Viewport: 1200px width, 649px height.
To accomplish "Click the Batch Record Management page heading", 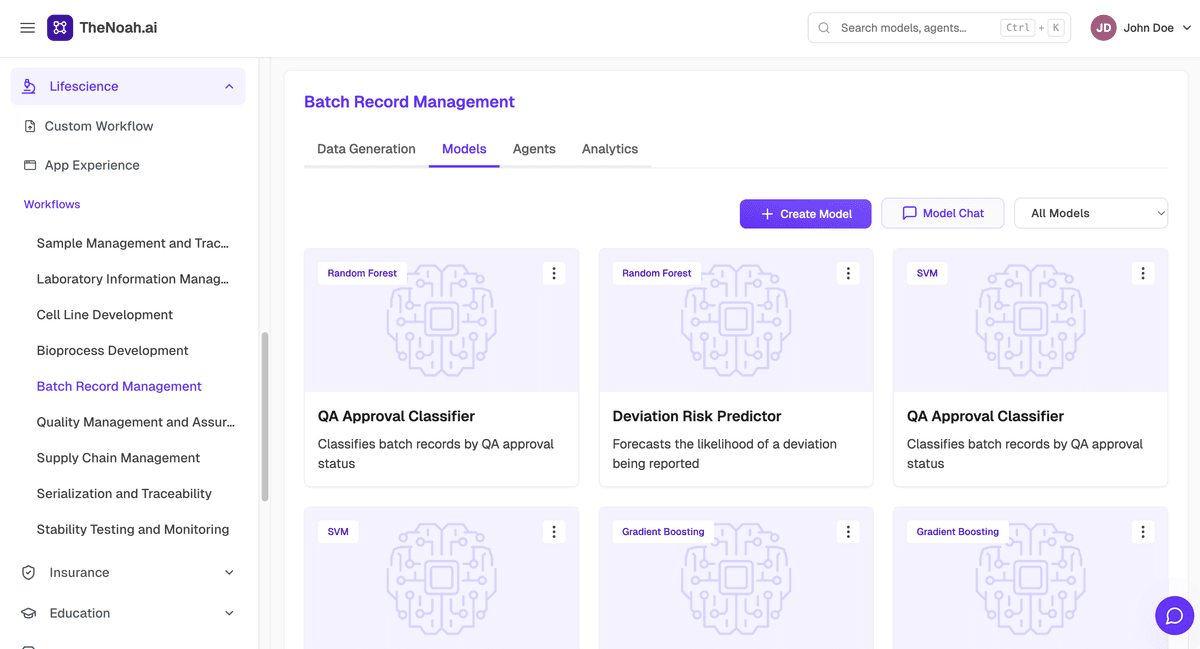I will [409, 102].
